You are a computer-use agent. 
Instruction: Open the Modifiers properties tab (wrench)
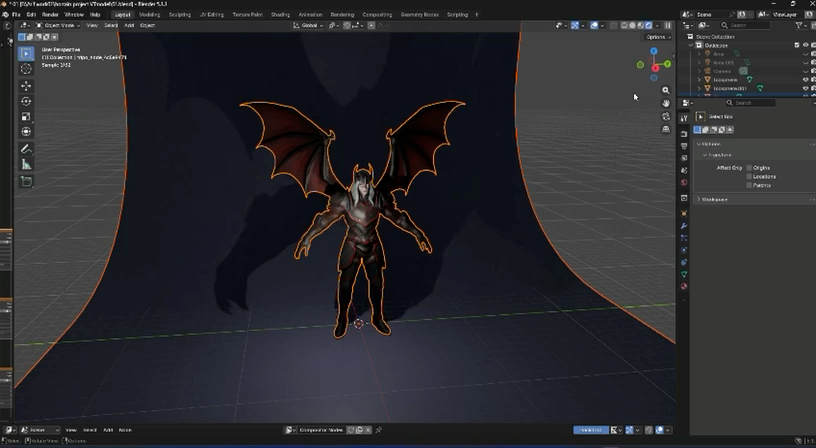click(684, 226)
